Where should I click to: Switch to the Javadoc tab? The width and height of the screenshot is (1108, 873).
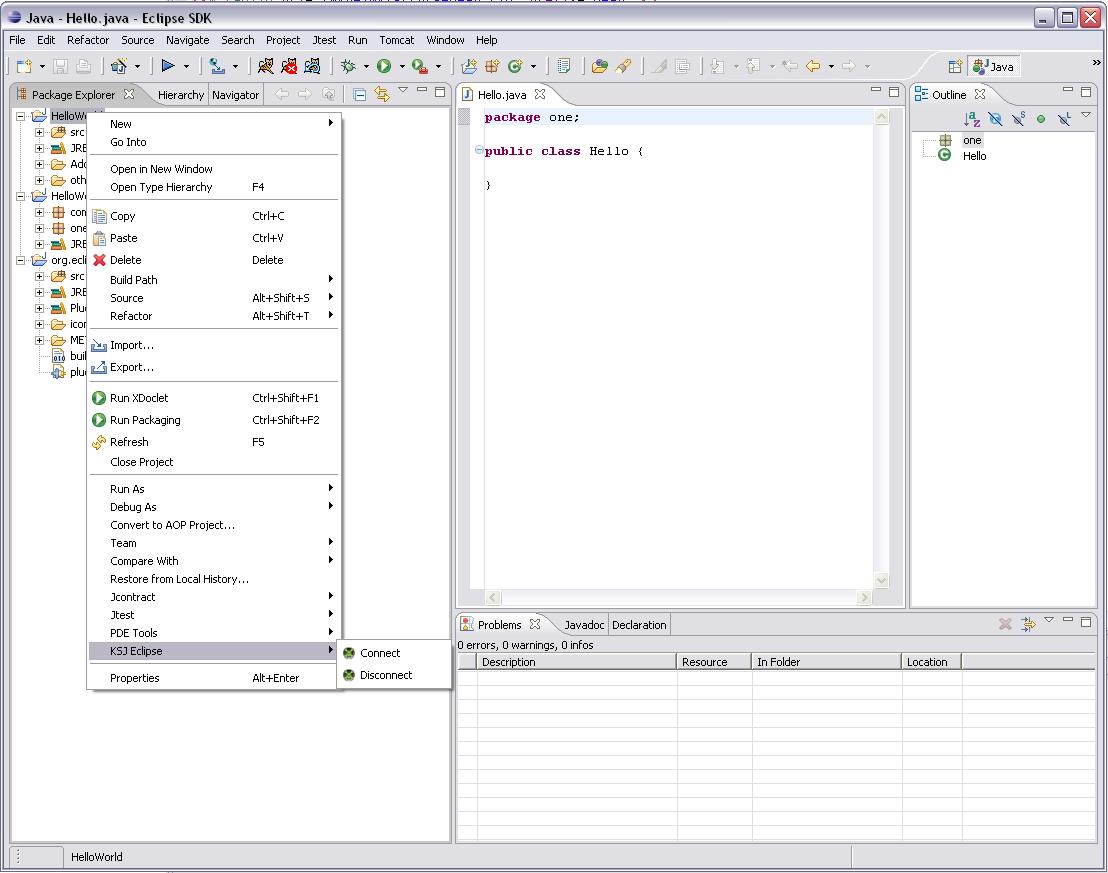pyautogui.click(x=584, y=625)
